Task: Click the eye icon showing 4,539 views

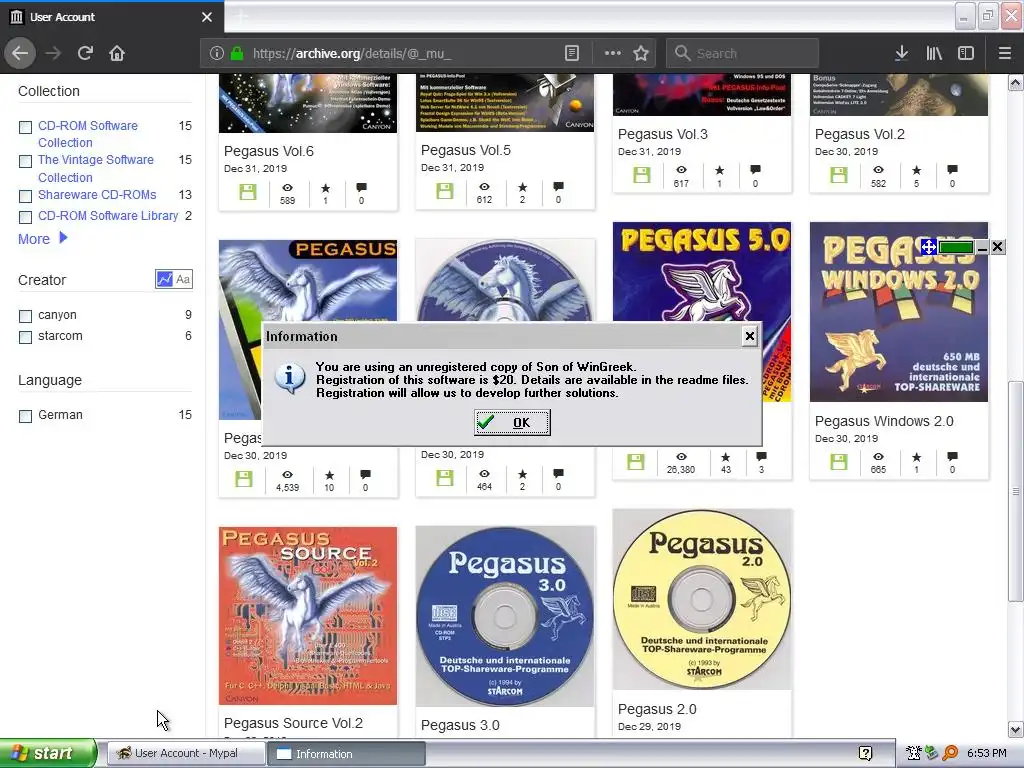Action: pos(287,474)
